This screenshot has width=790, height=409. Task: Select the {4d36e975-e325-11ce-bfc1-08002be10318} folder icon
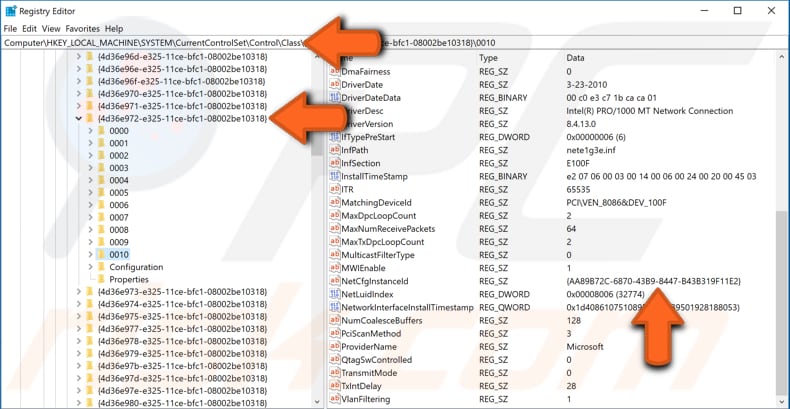pyautogui.click(x=90, y=316)
